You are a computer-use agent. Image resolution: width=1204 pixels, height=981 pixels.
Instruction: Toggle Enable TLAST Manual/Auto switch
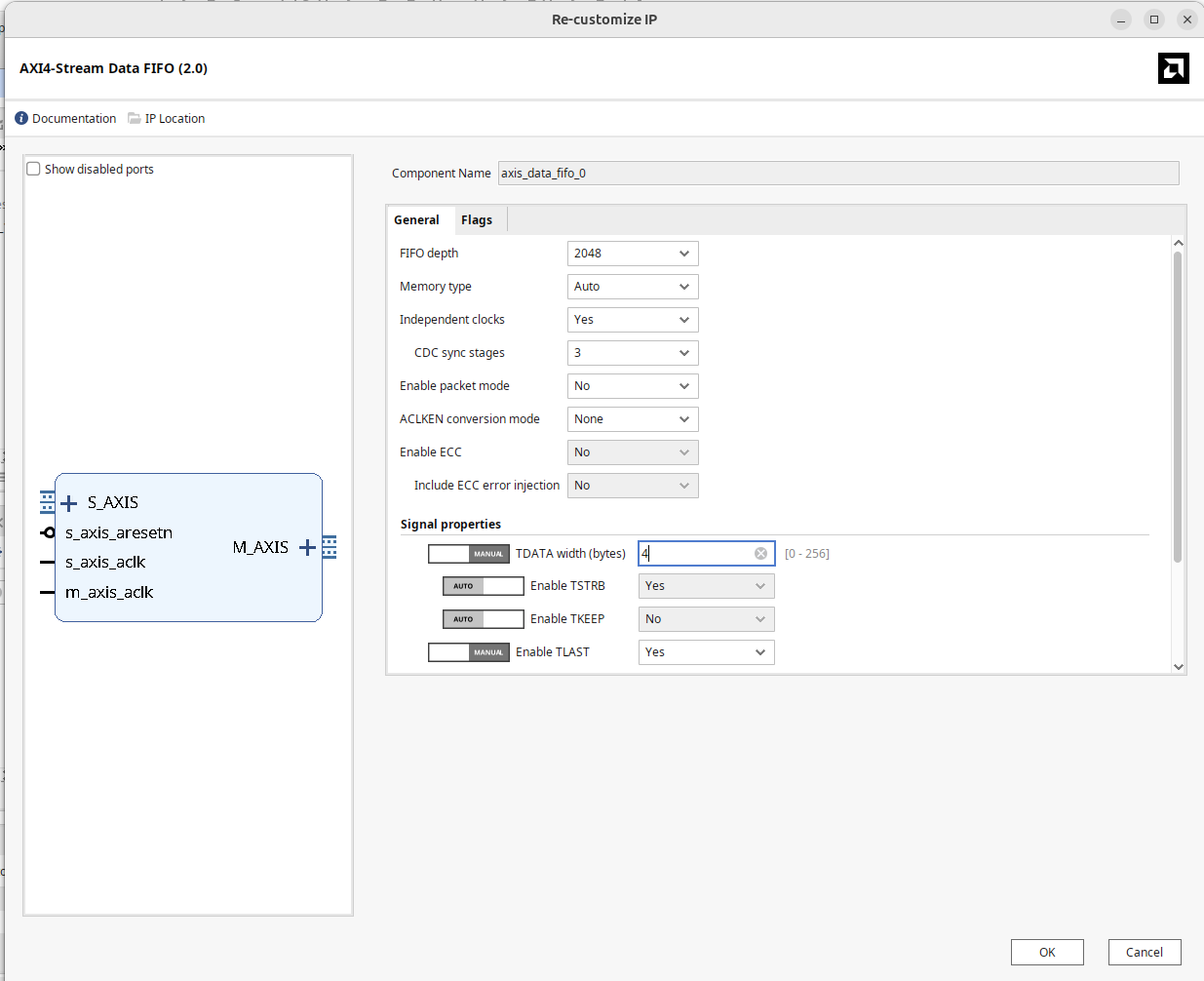pyautogui.click(x=469, y=652)
